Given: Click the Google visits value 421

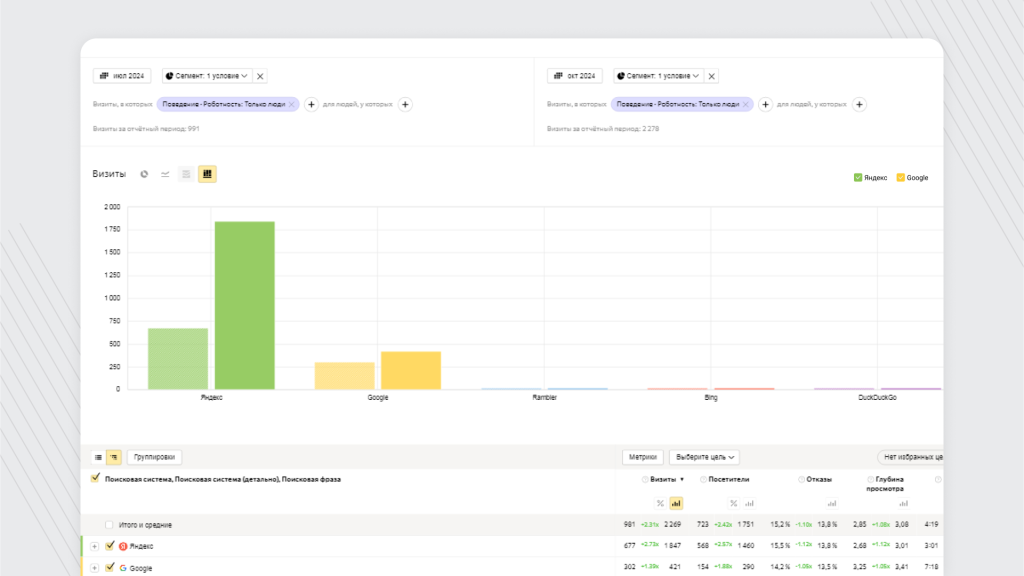Looking at the screenshot, I should [x=675, y=567].
